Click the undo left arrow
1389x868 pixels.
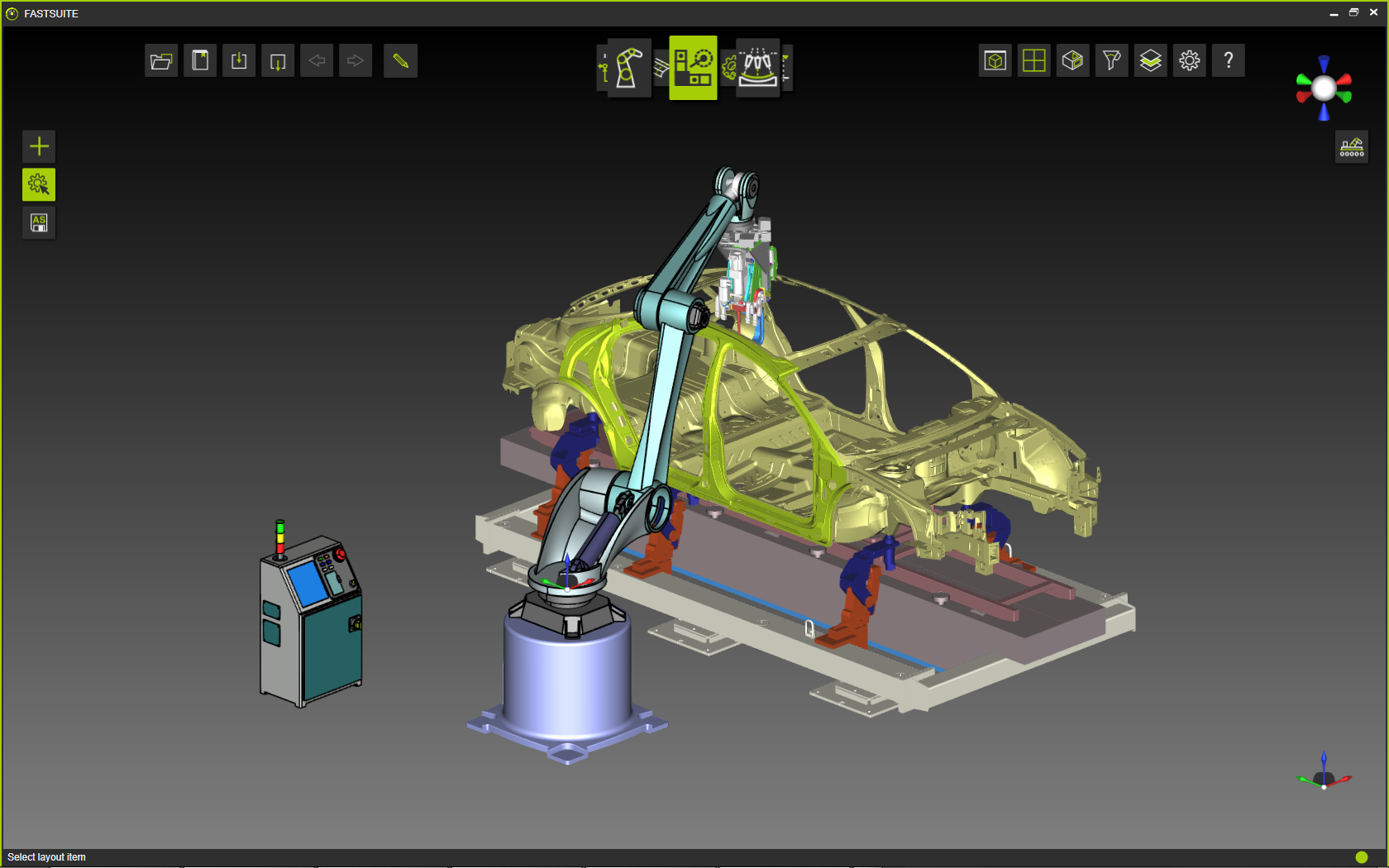coord(317,61)
